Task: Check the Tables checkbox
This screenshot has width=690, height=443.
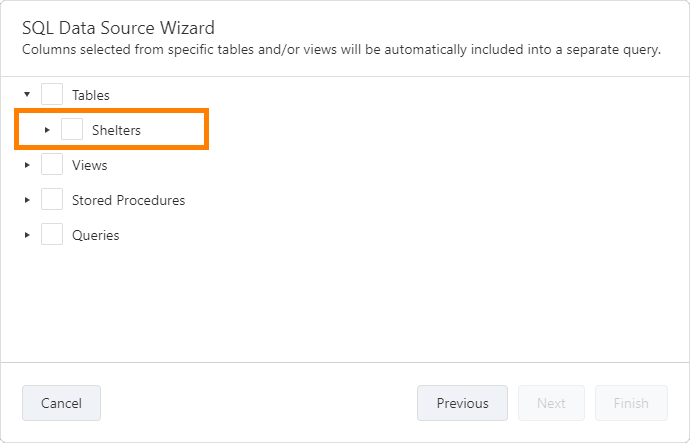Action: 52,95
